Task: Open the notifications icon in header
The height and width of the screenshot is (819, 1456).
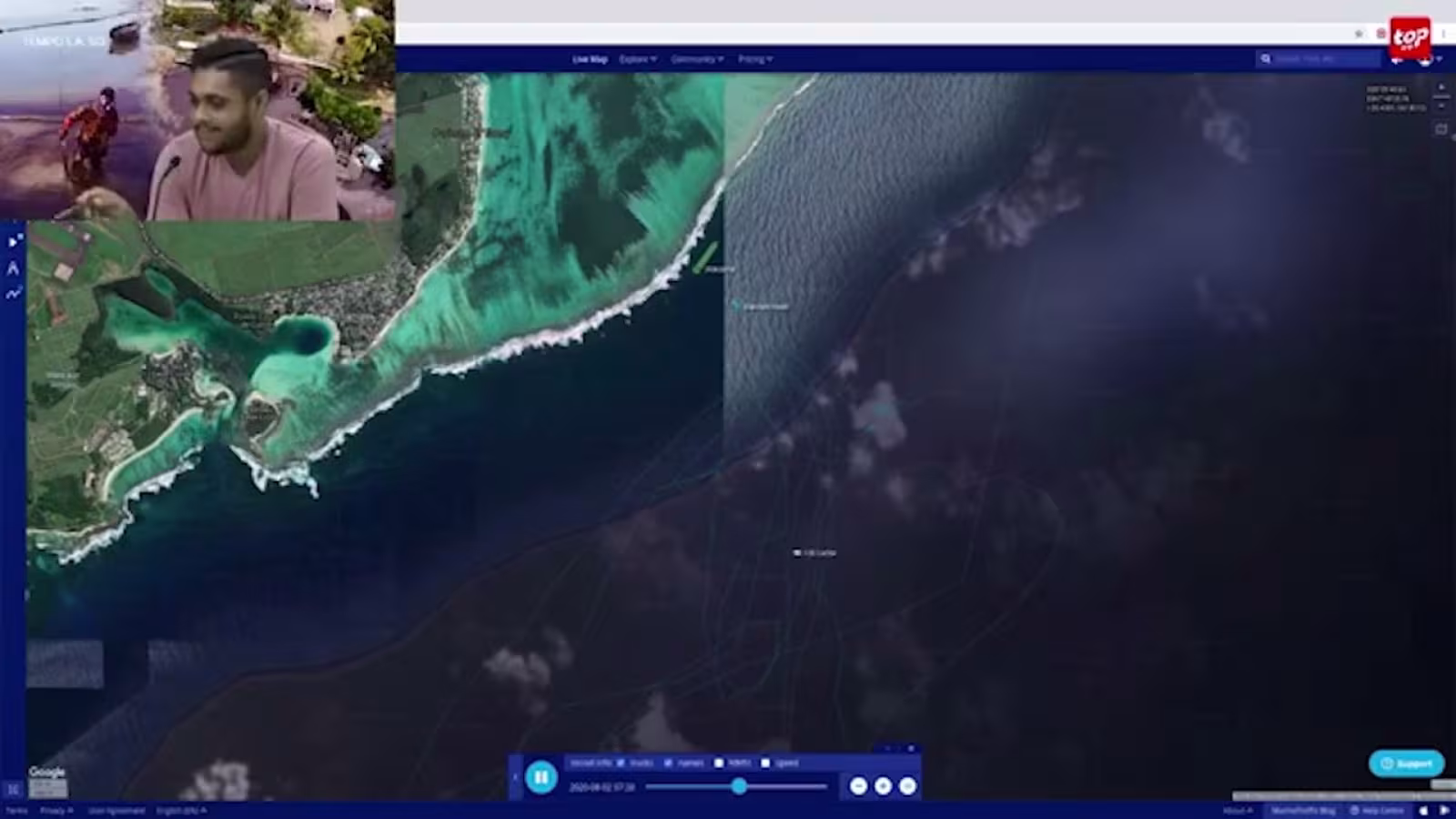Action: tap(1397, 59)
